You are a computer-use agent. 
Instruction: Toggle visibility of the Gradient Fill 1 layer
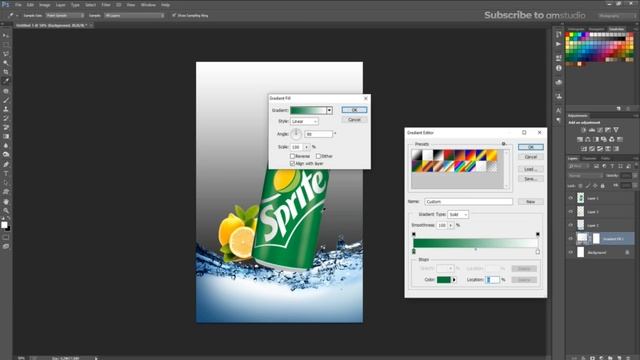point(571,239)
